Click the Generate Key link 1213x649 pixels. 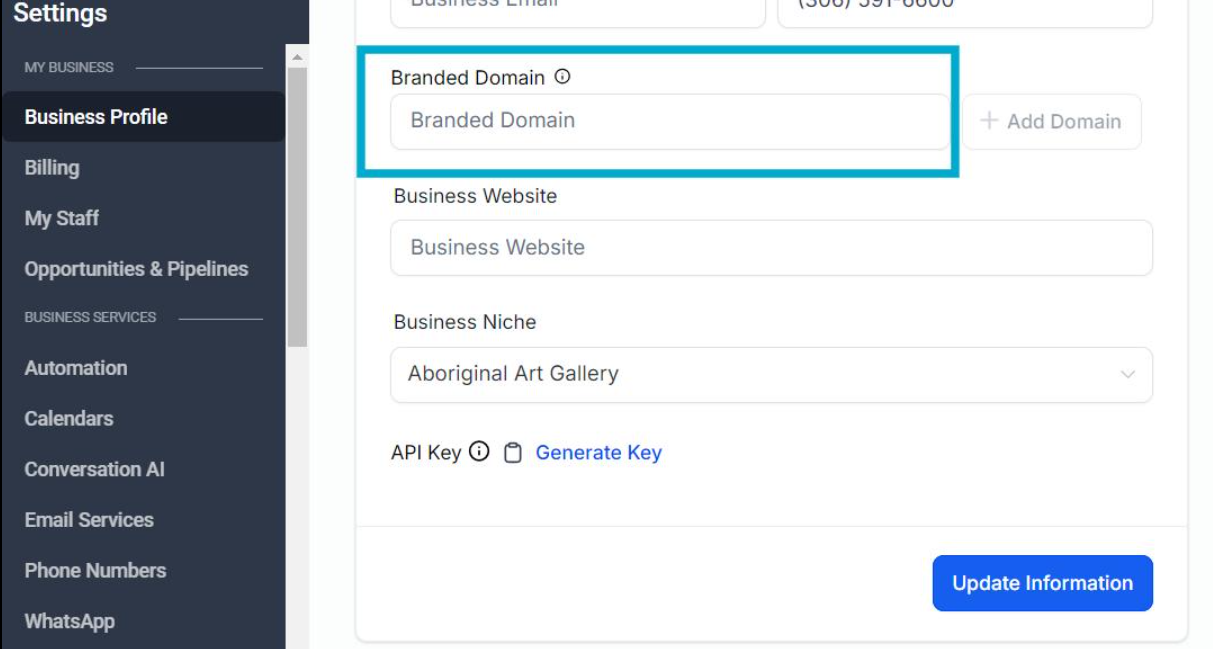pyautogui.click(x=599, y=452)
